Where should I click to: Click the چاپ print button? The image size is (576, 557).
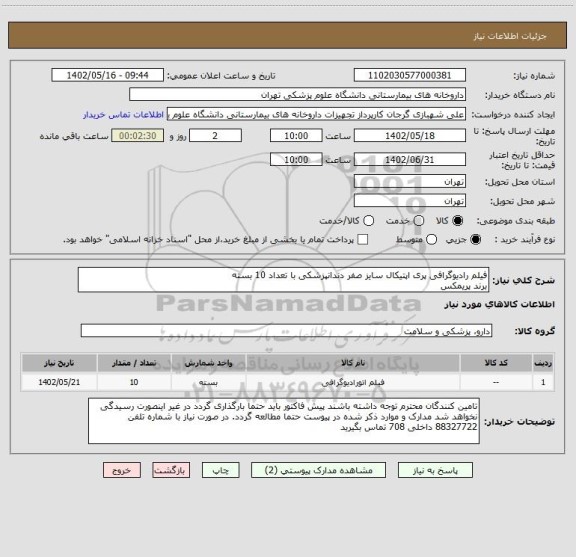pyautogui.click(x=221, y=470)
